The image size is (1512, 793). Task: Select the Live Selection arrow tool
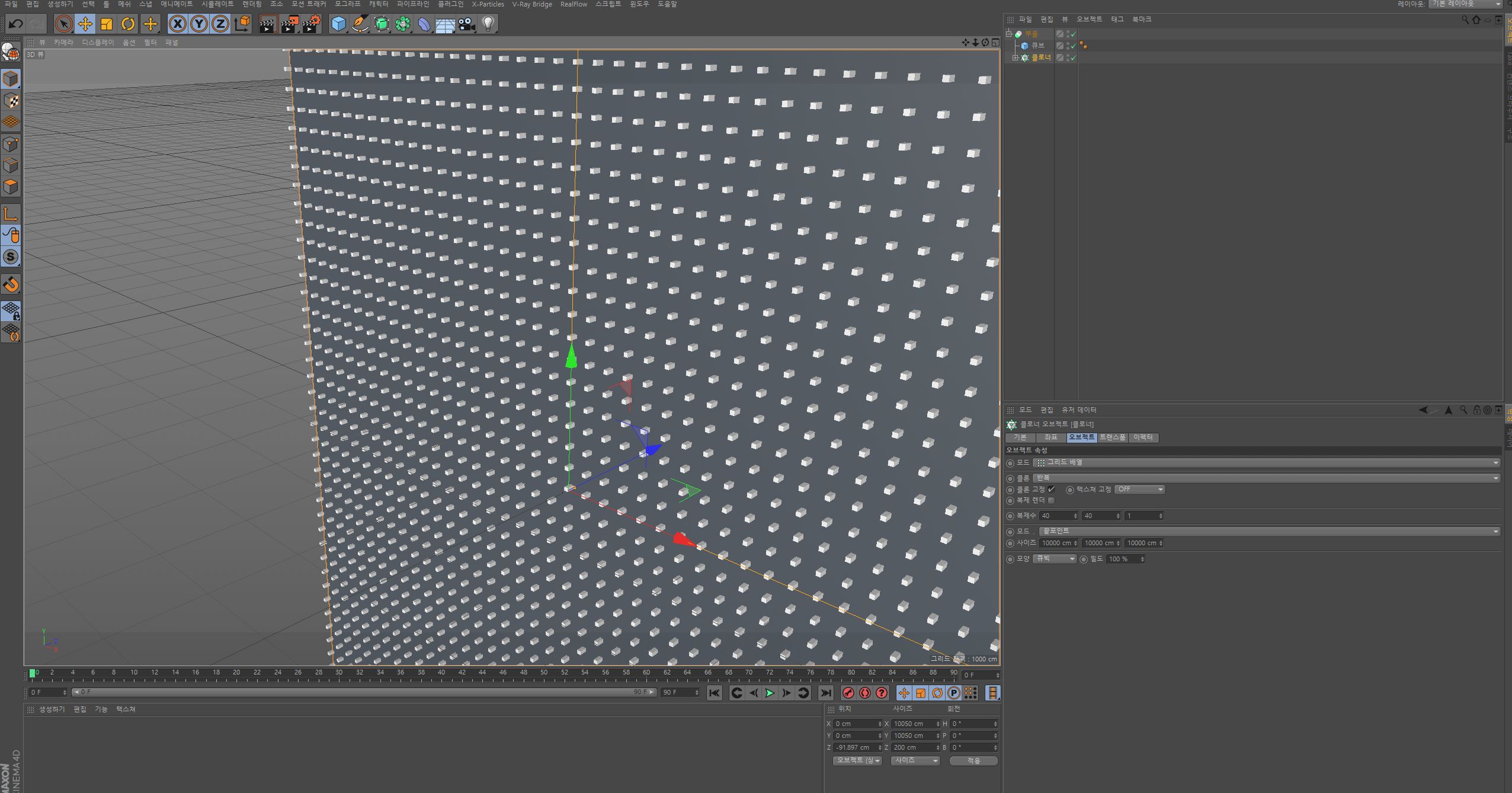point(63,24)
